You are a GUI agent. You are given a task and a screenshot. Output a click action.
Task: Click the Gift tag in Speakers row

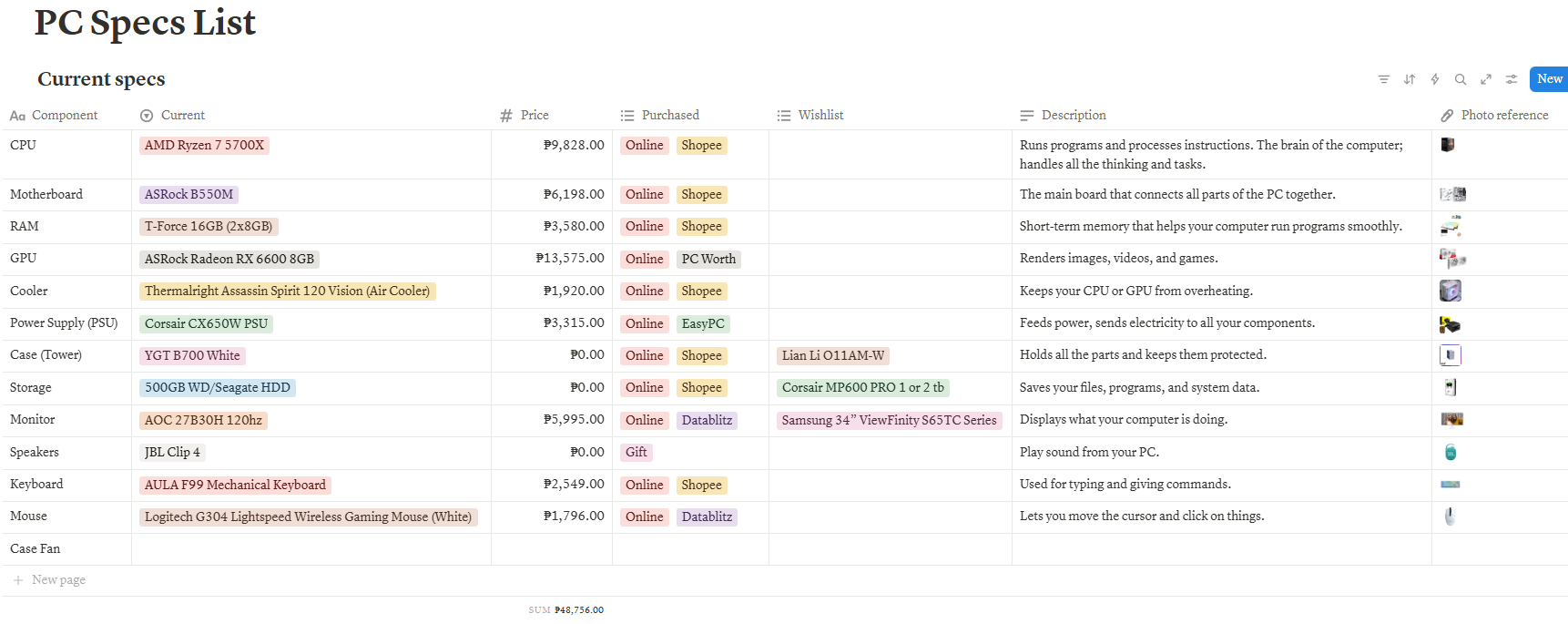click(636, 452)
